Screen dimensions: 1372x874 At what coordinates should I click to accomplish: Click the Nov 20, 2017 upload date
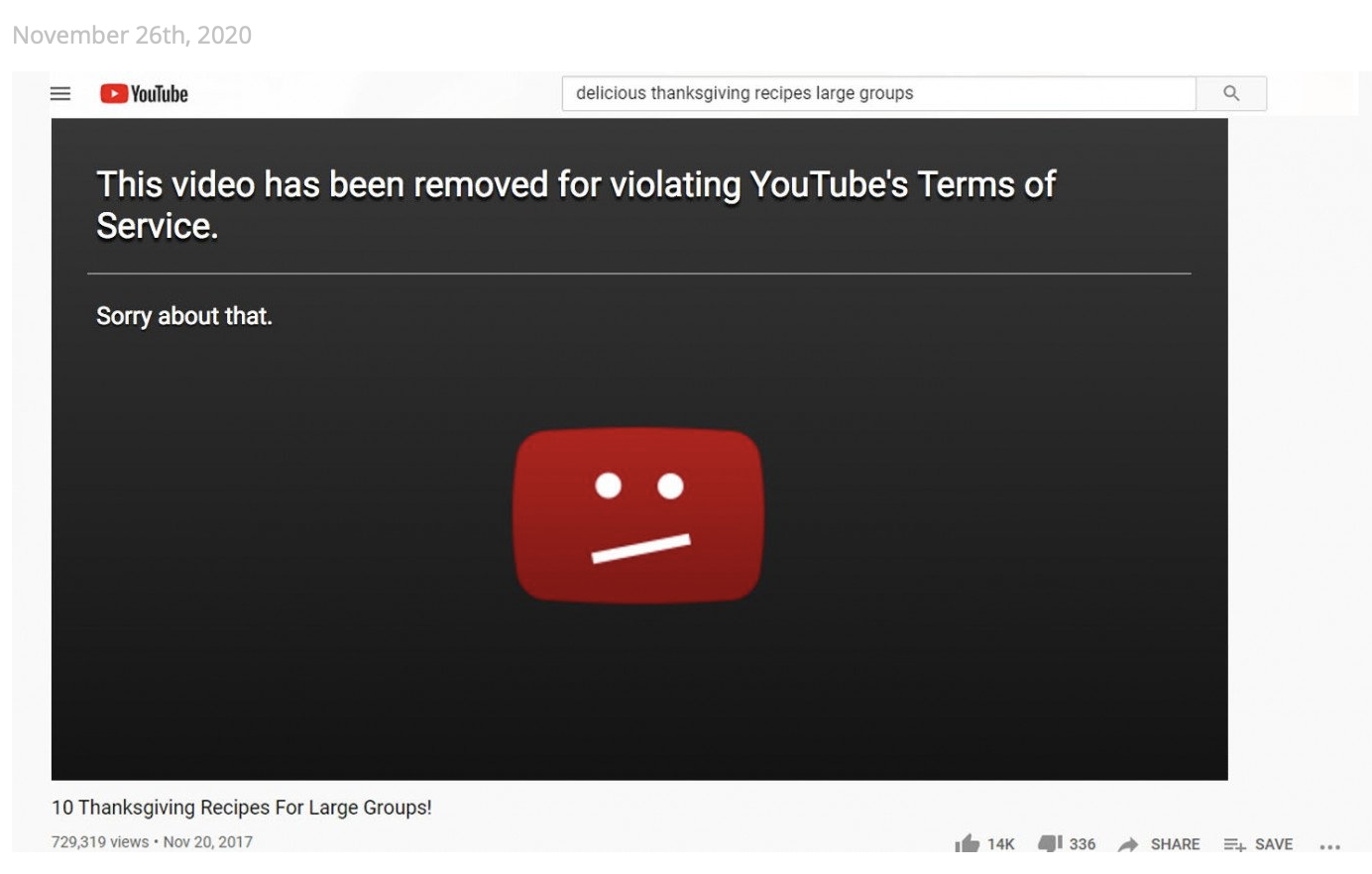(x=208, y=842)
